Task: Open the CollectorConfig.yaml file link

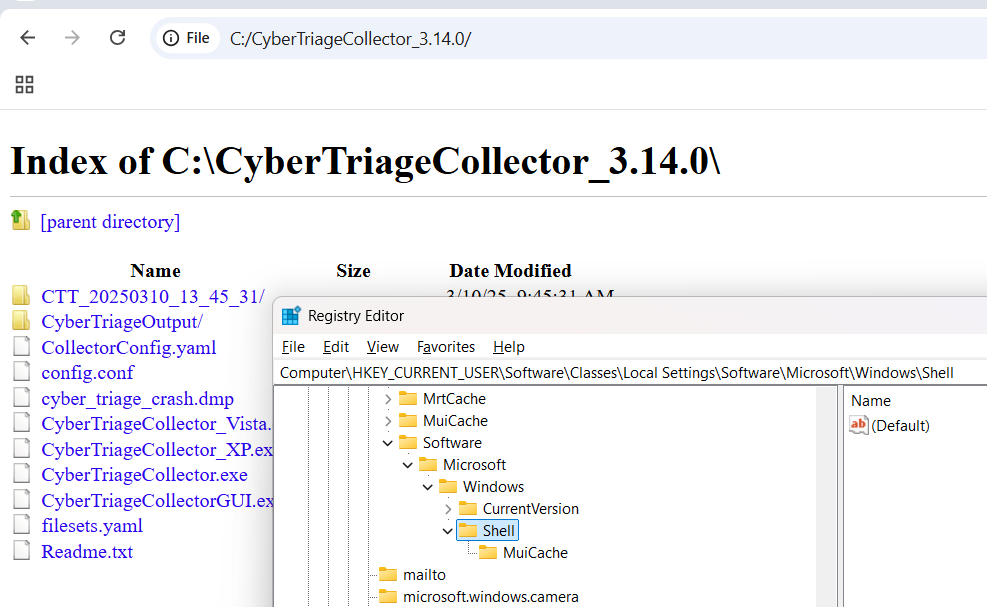Action: (128, 348)
